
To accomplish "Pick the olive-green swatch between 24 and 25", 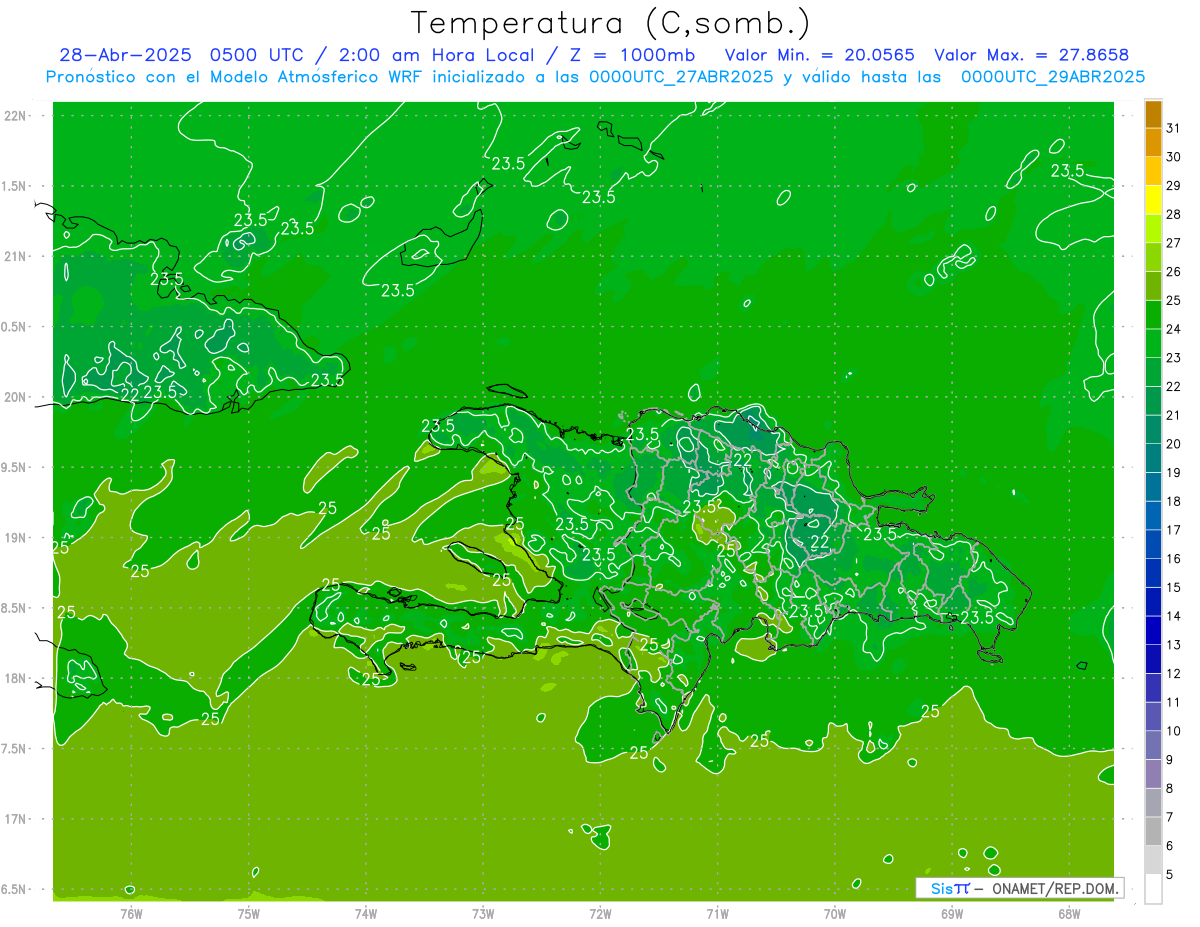I will coord(1153,315).
